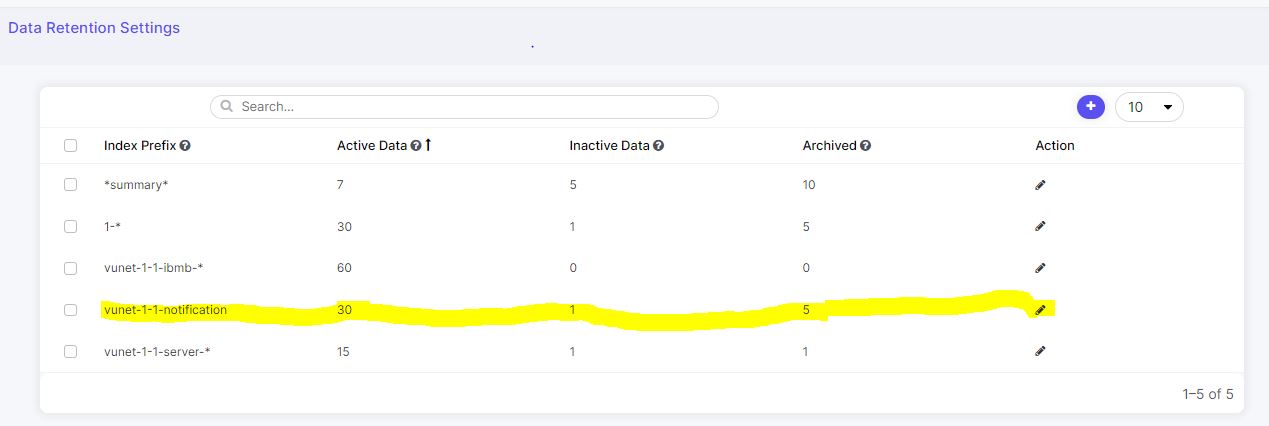Click Archived column help icon
This screenshot has width=1269, height=426.
coord(865,146)
